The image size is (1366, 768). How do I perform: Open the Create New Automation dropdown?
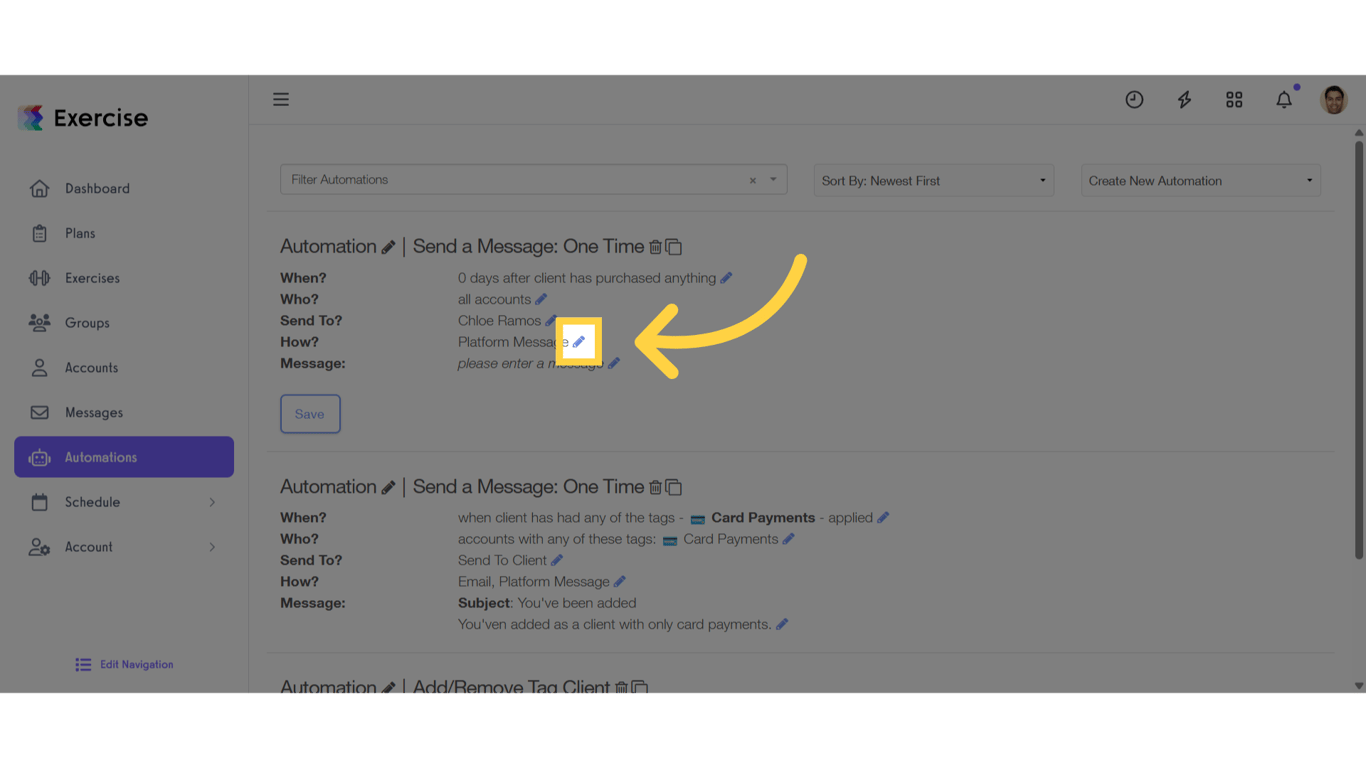click(1200, 180)
